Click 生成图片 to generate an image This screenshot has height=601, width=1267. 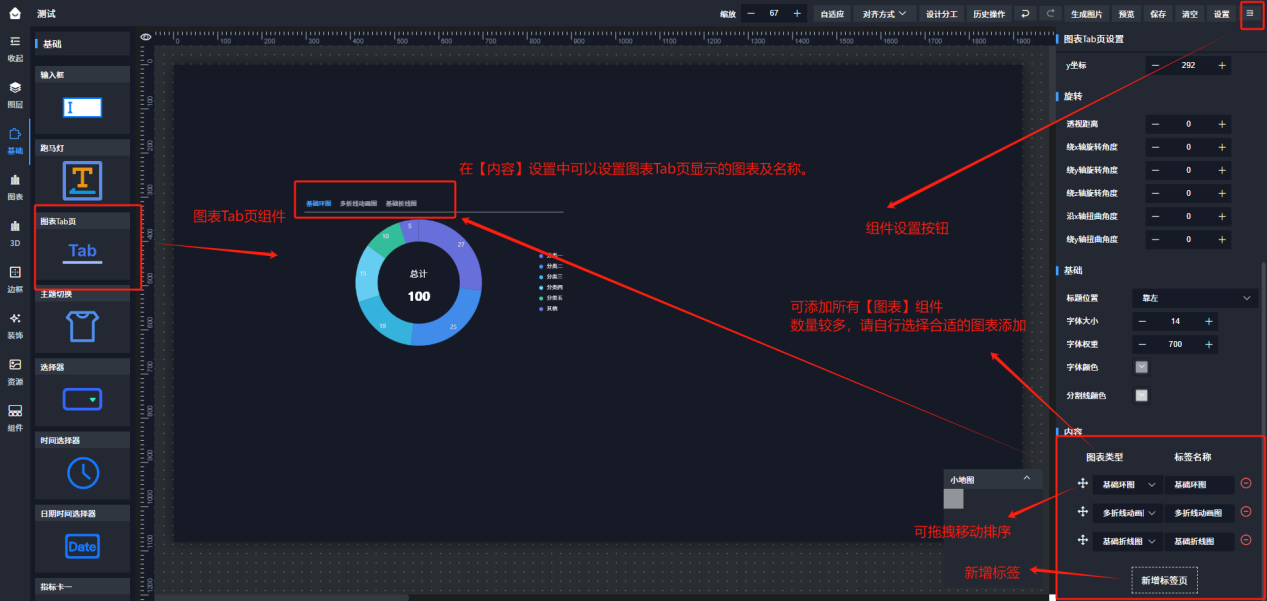click(1087, 14)
